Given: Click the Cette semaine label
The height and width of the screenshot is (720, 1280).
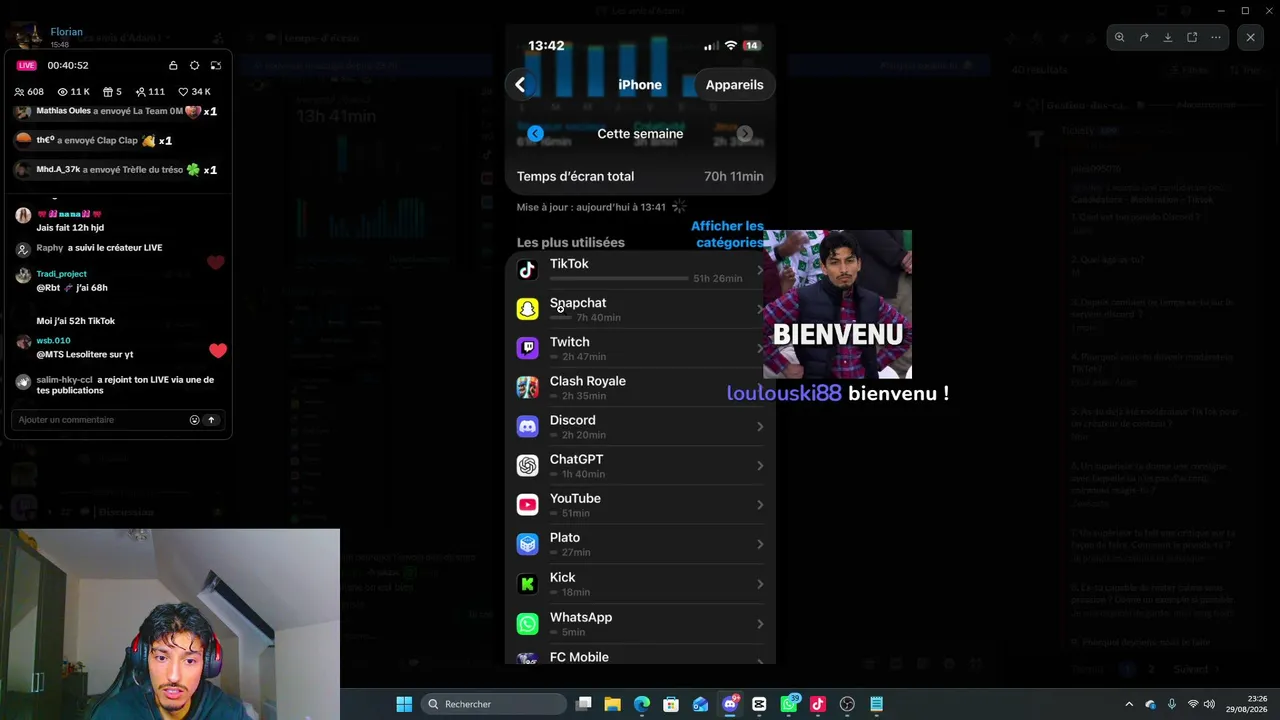Looking at the screenshot, I should pos(640,134).
